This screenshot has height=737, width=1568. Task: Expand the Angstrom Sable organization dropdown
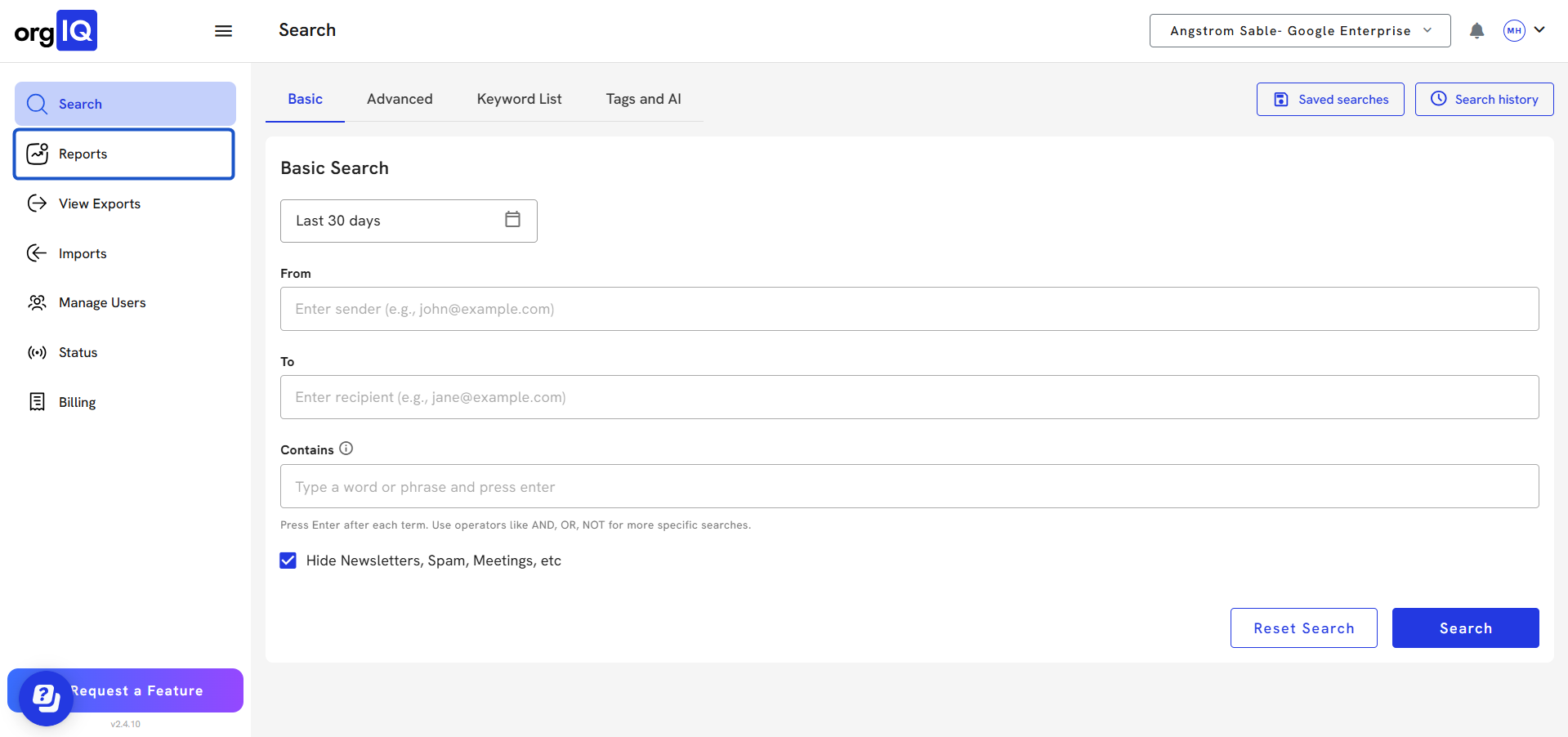[1299, 31]
